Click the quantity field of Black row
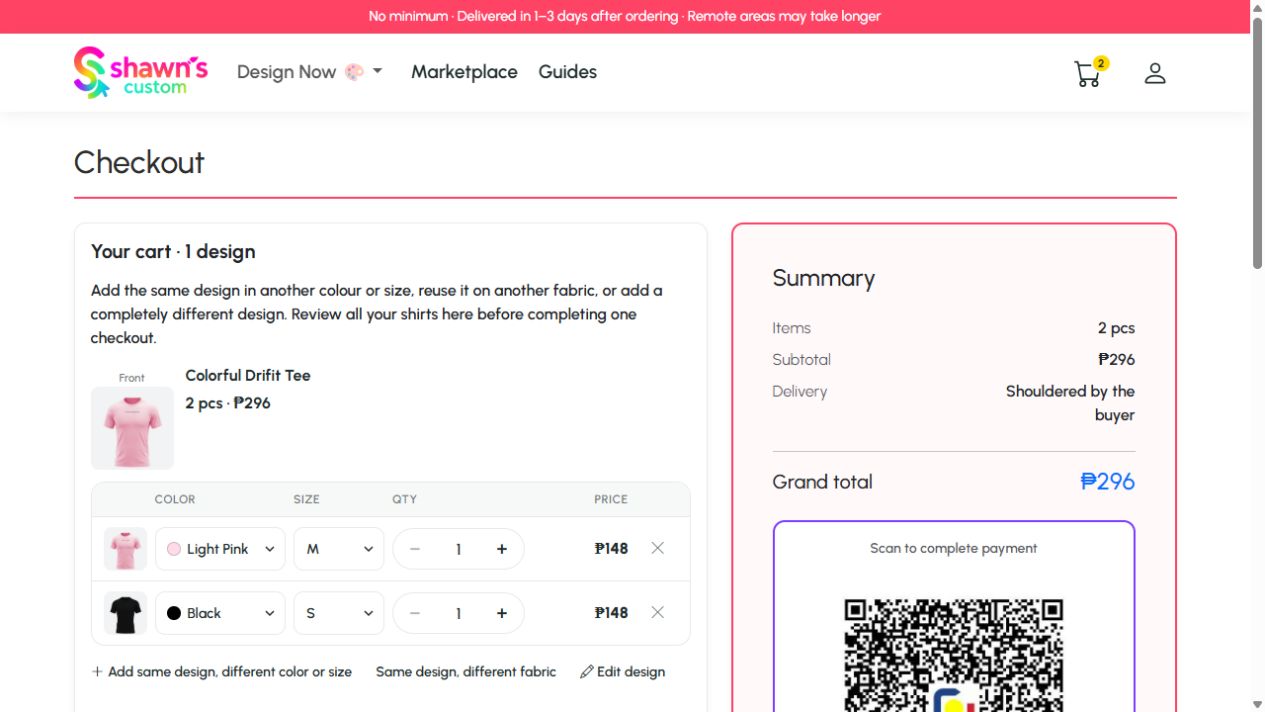 click(458, 613)
